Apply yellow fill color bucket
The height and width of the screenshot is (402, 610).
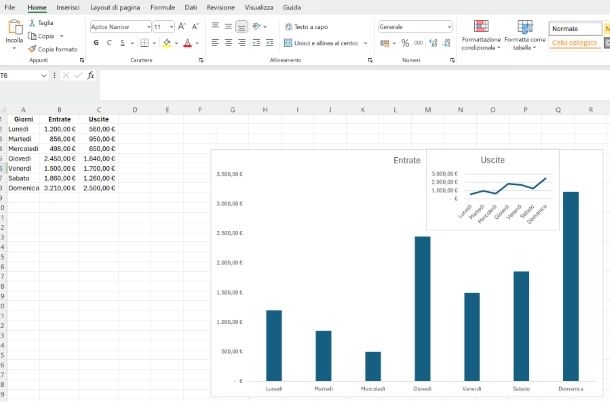coord(167,43)
